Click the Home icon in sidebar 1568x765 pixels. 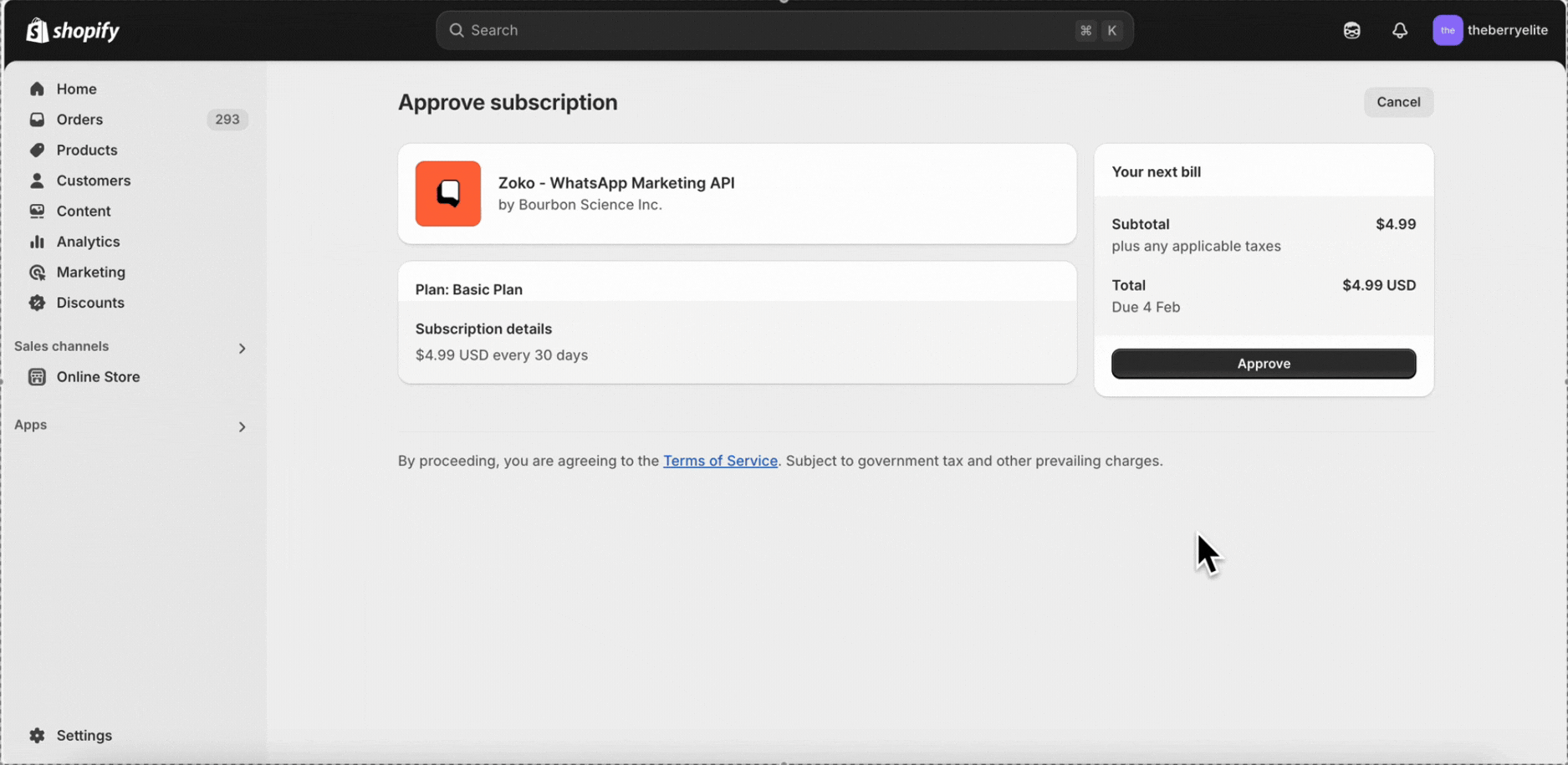(37, 89)
